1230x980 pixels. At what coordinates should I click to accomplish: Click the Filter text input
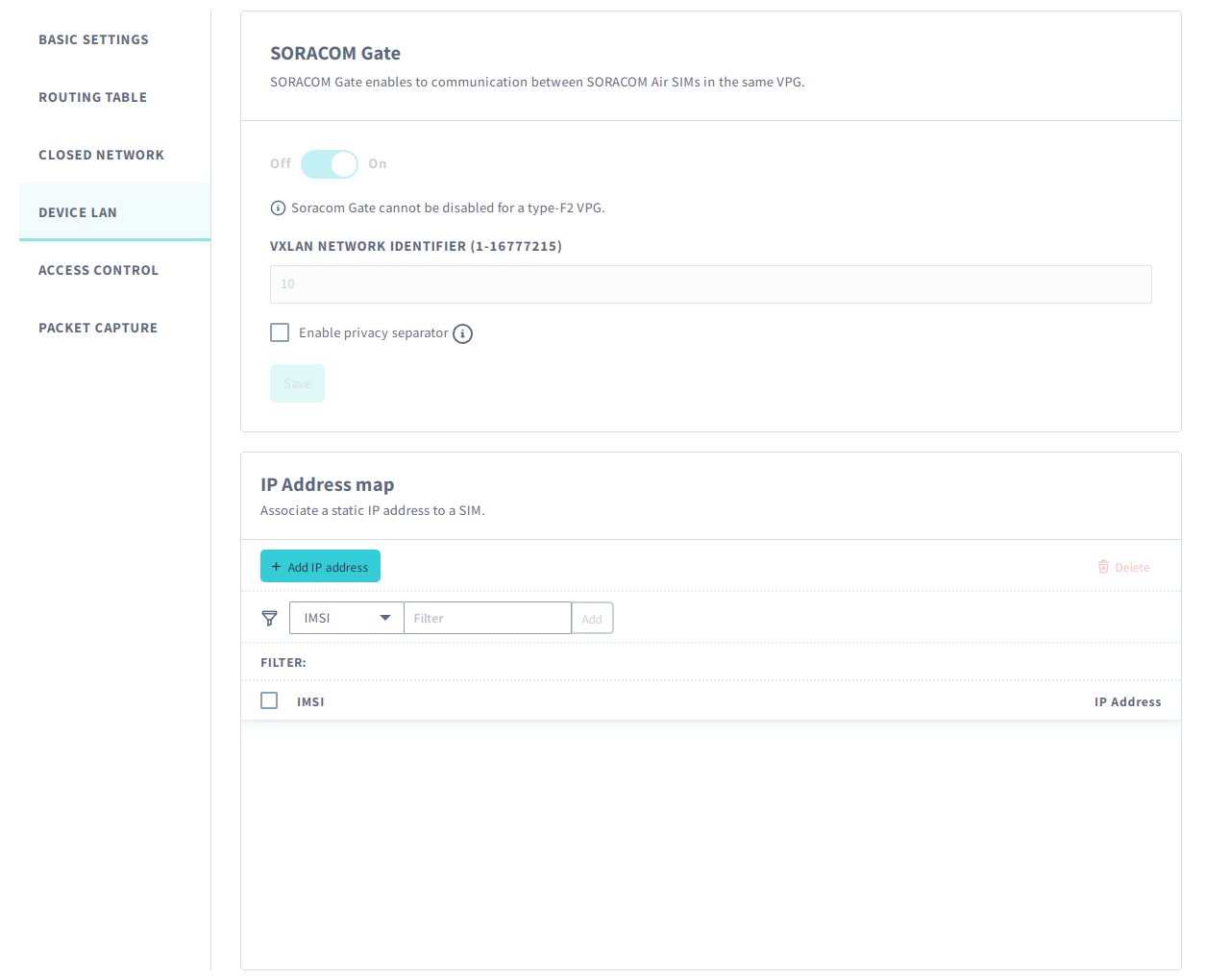487,618
